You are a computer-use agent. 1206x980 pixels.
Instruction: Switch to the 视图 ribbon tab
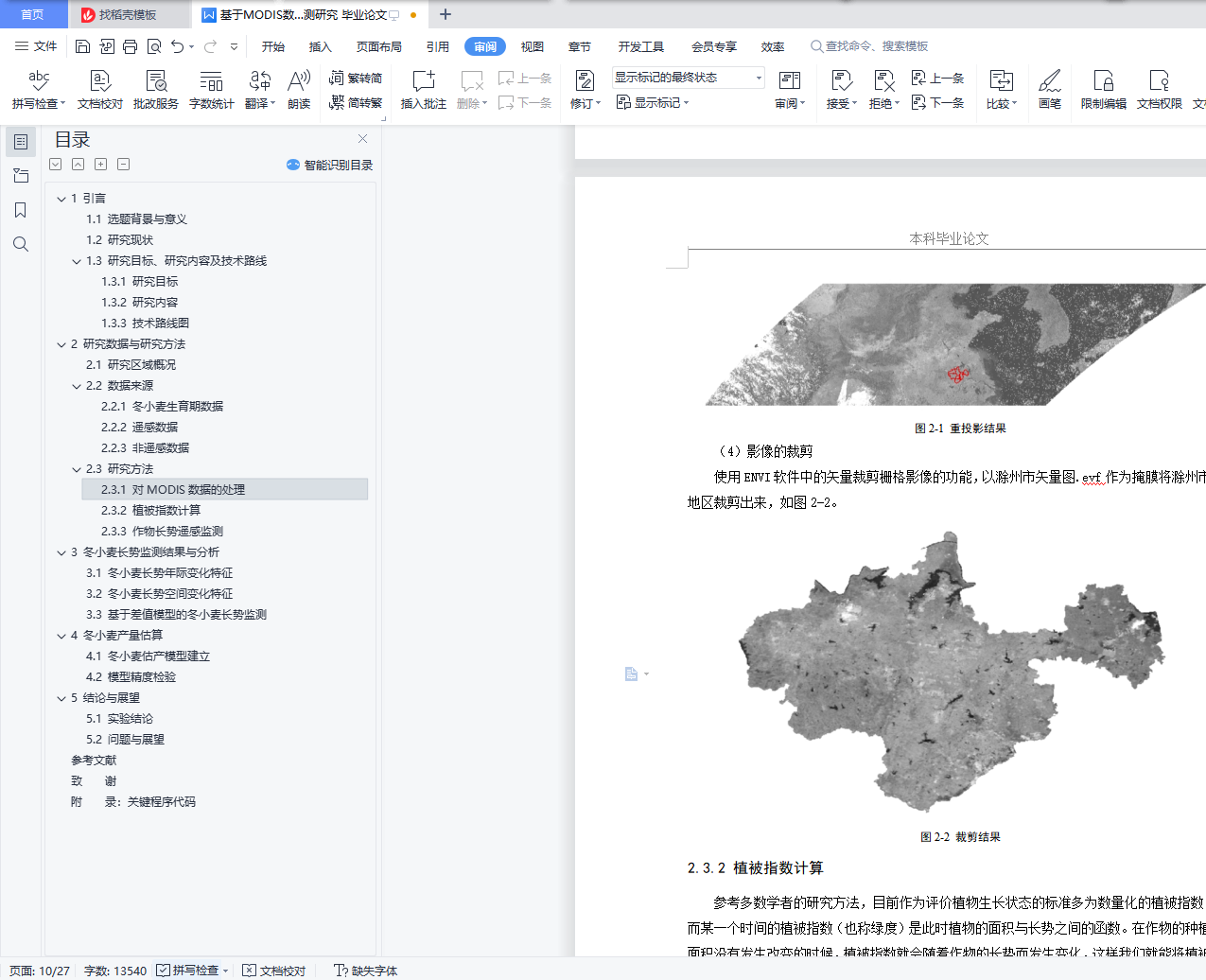(533, 46)
